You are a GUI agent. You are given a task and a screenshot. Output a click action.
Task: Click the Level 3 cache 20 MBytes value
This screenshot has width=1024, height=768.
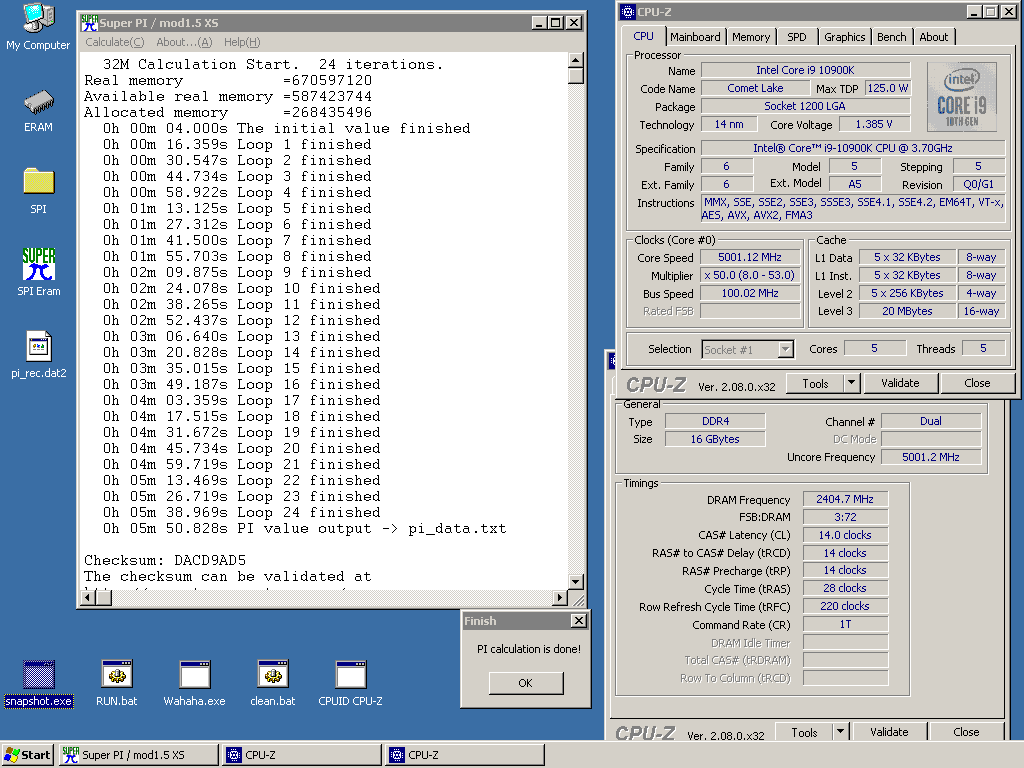[x=907, y=312]
